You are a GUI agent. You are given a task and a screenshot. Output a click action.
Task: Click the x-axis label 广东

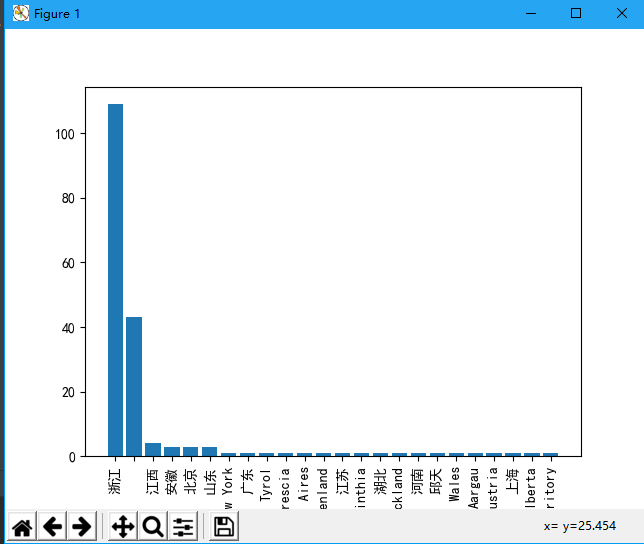click(x=248, y=482)
